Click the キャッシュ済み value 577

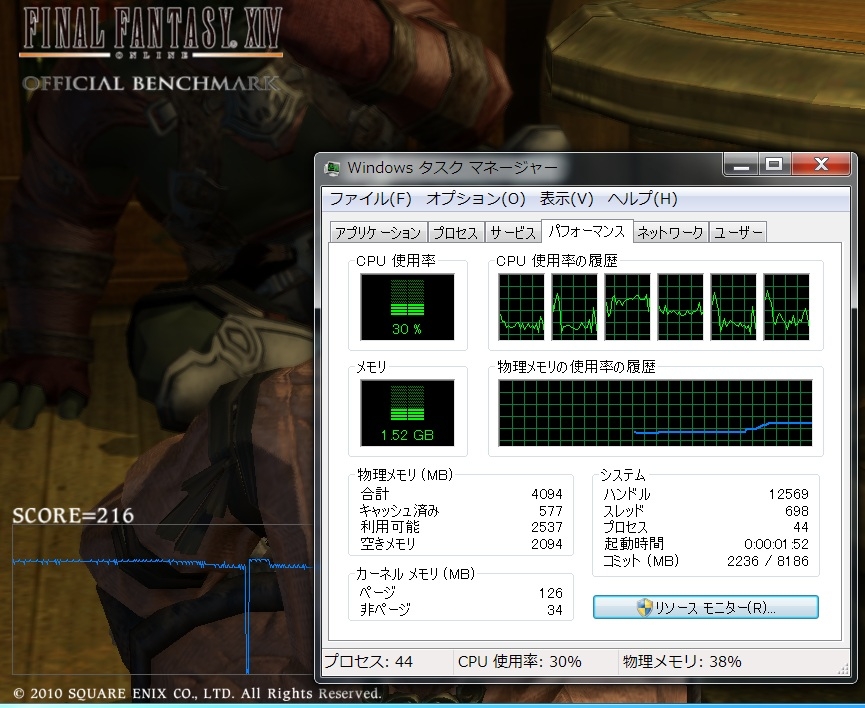point(551,511)
